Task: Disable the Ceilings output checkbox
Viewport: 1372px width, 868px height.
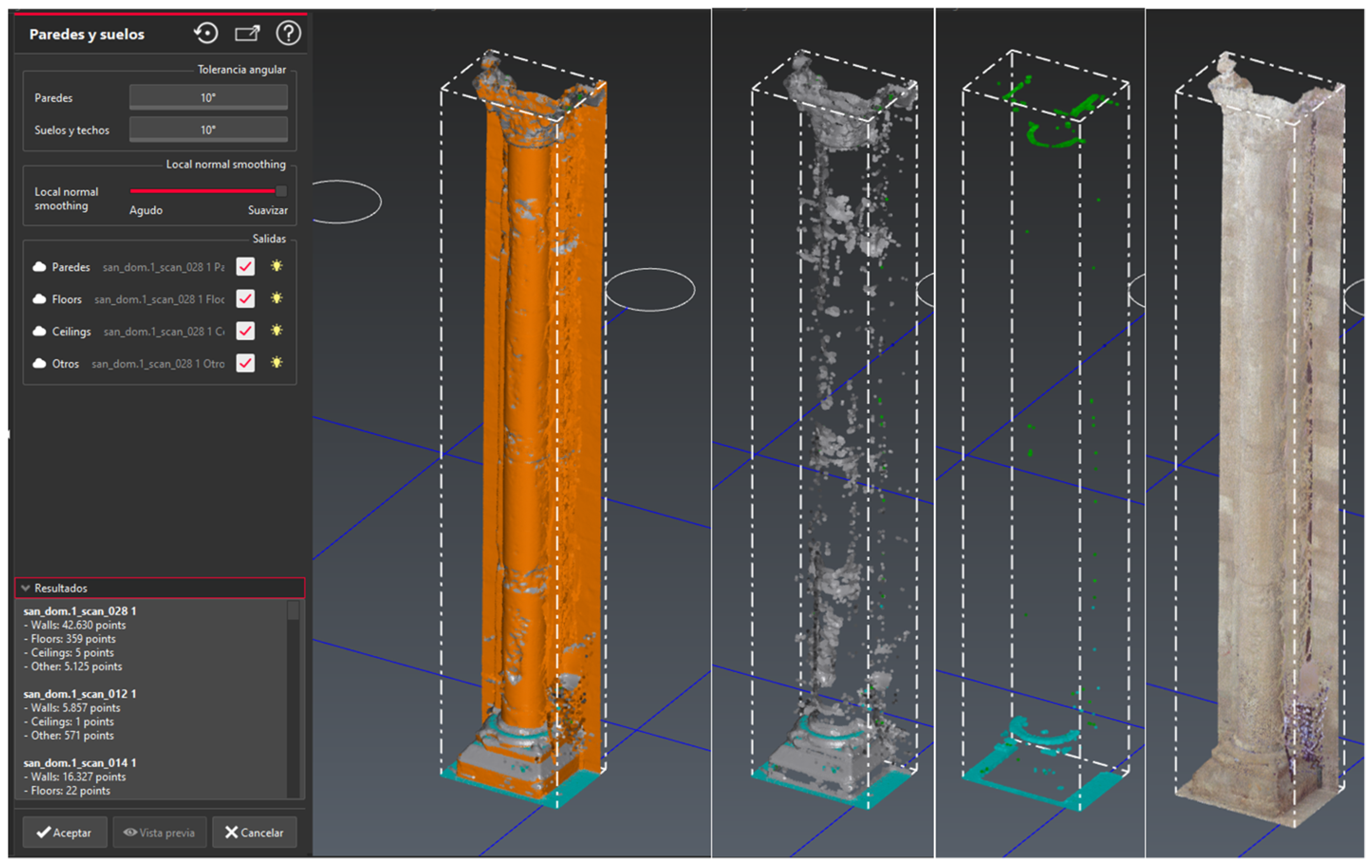Action: click(246, 330)
